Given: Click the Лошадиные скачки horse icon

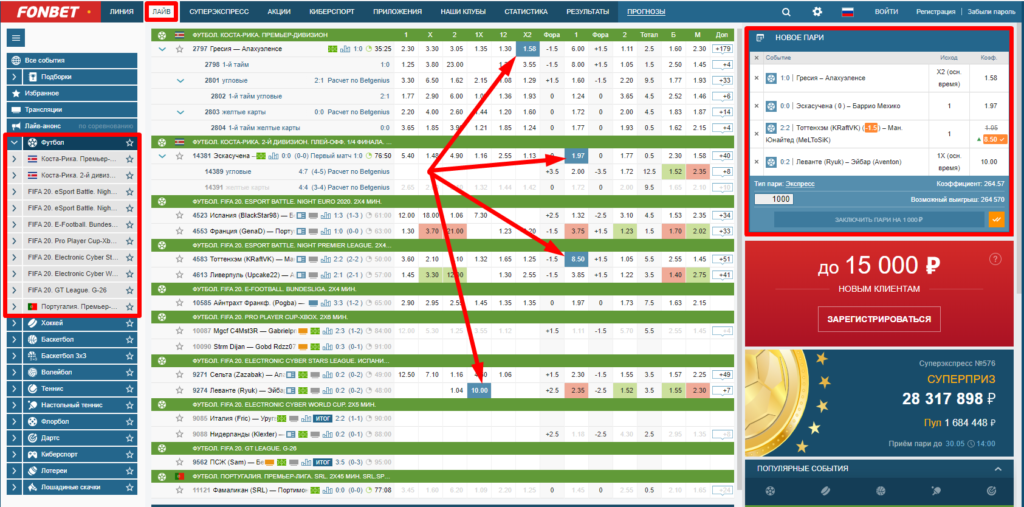Looking at the screenshot, I should click(x=33, y=487).
